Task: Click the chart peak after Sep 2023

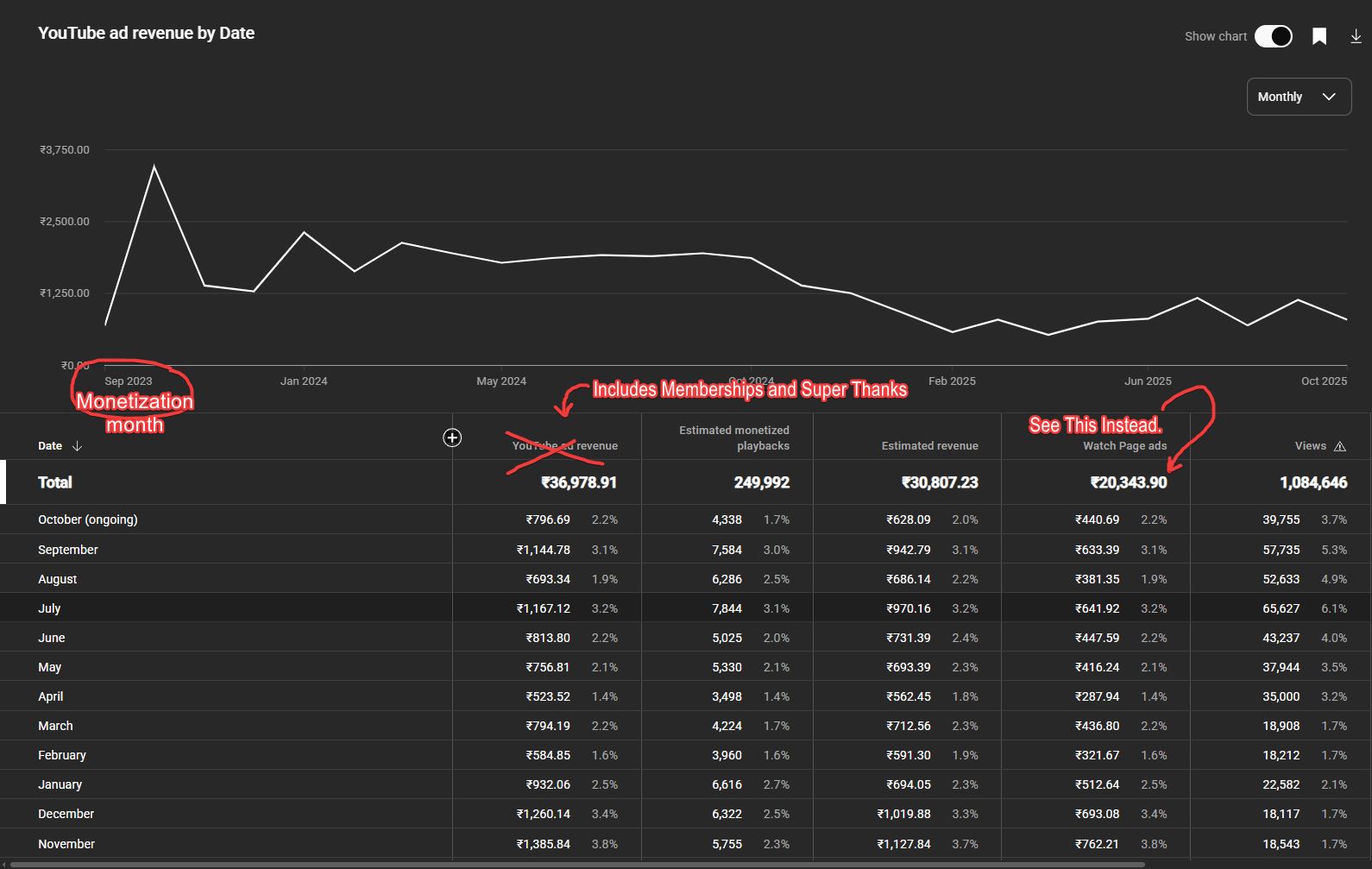Action: [154, 166]
